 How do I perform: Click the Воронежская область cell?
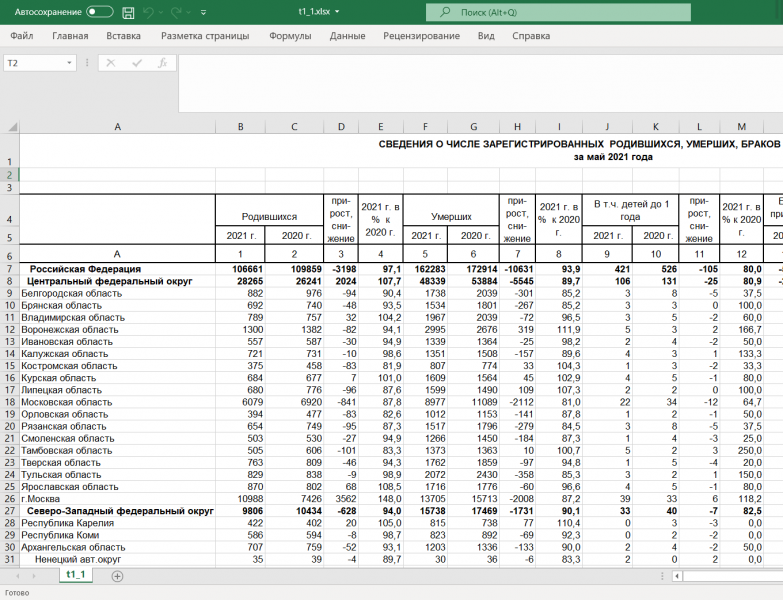[x=117, y=330]
